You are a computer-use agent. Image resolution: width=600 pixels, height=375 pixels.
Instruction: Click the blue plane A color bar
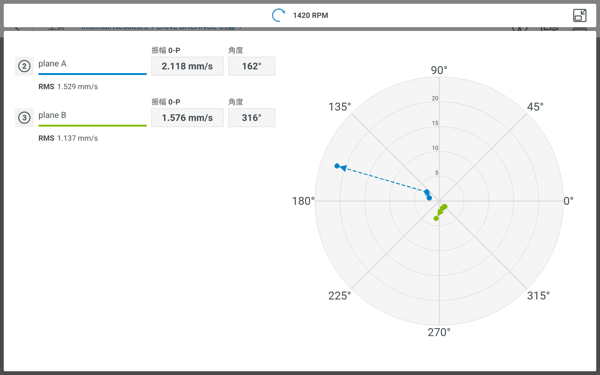point(92,74)
